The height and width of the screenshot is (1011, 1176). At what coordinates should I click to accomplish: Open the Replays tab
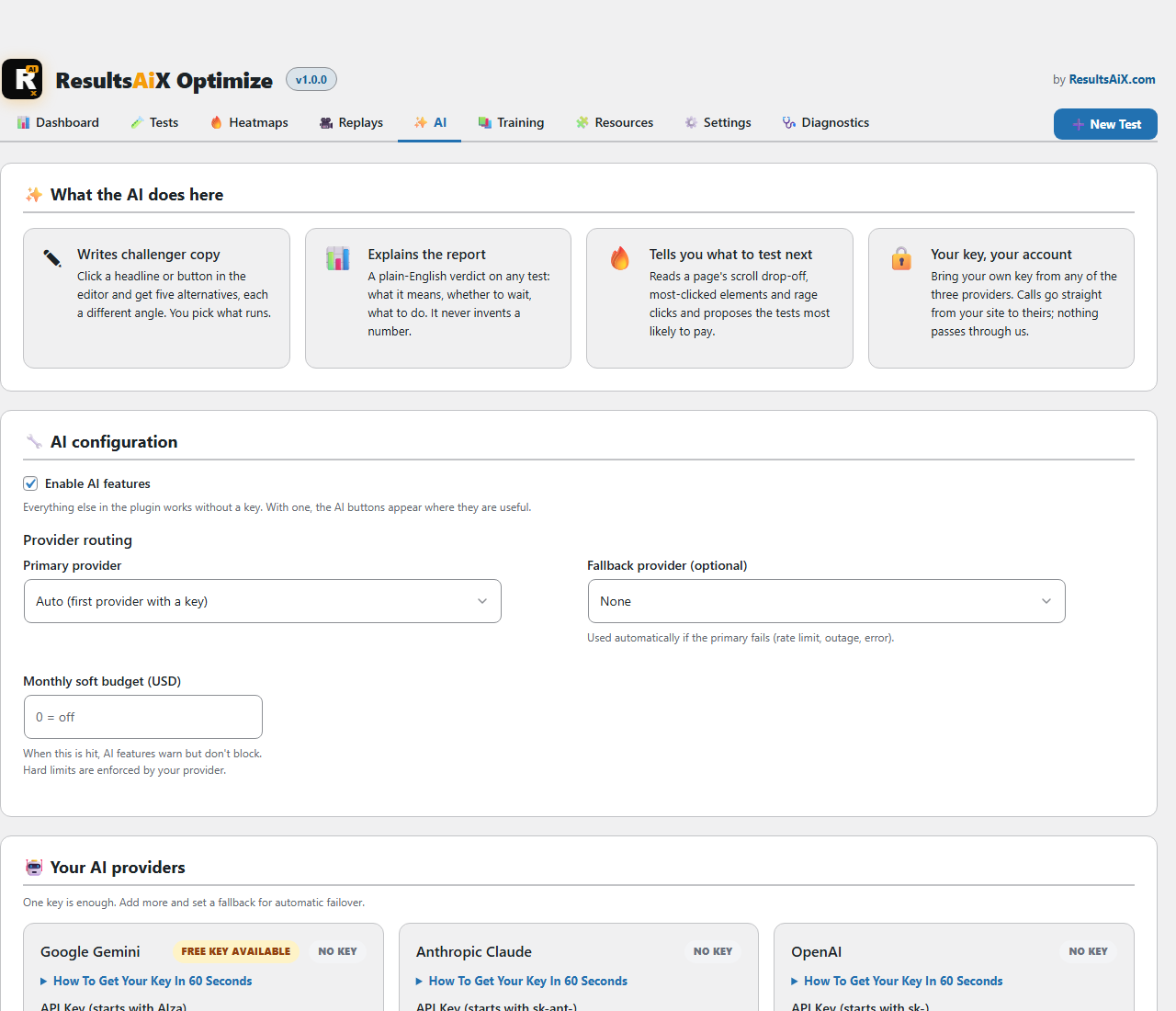tap(351, 122)
